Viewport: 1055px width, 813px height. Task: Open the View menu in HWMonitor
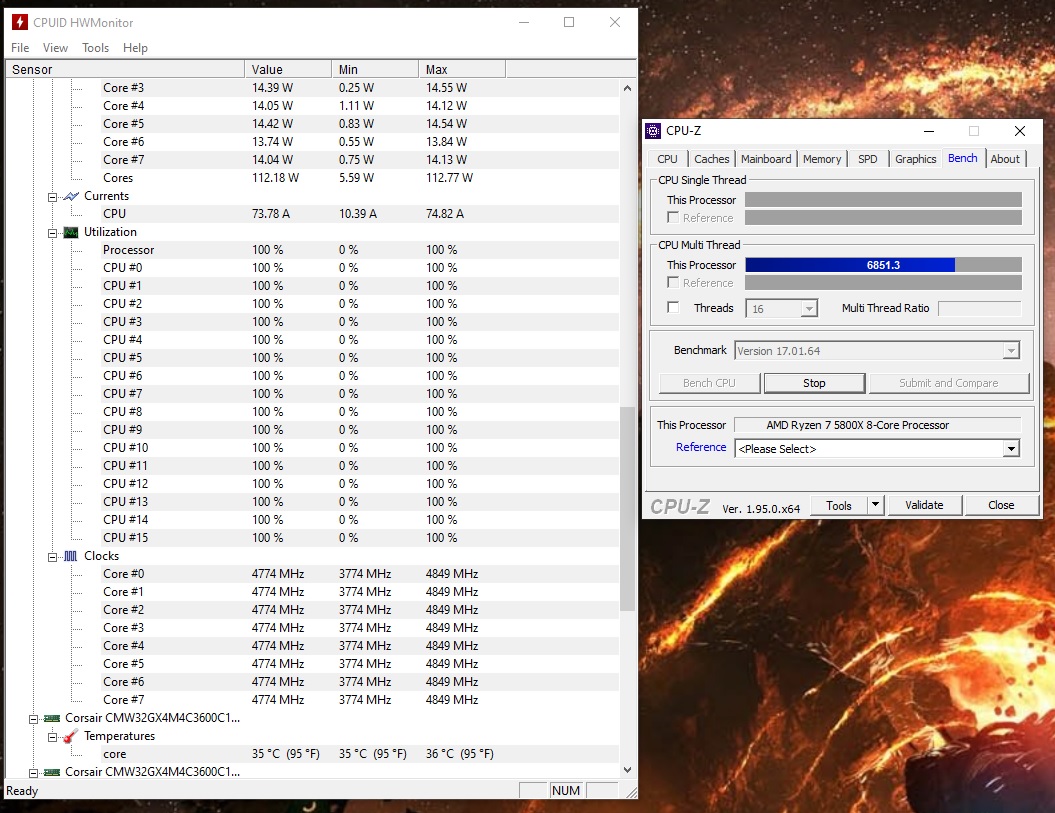point(55,48)
